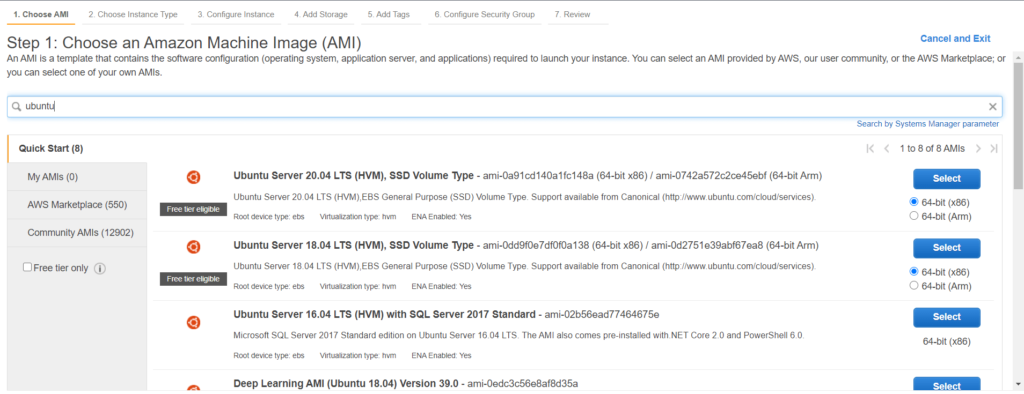This screenshot has width=1024, height=394.
Task: Click Ubuntu Server 16.04 LTS with SQL Server title
Action: coord(385,314)
